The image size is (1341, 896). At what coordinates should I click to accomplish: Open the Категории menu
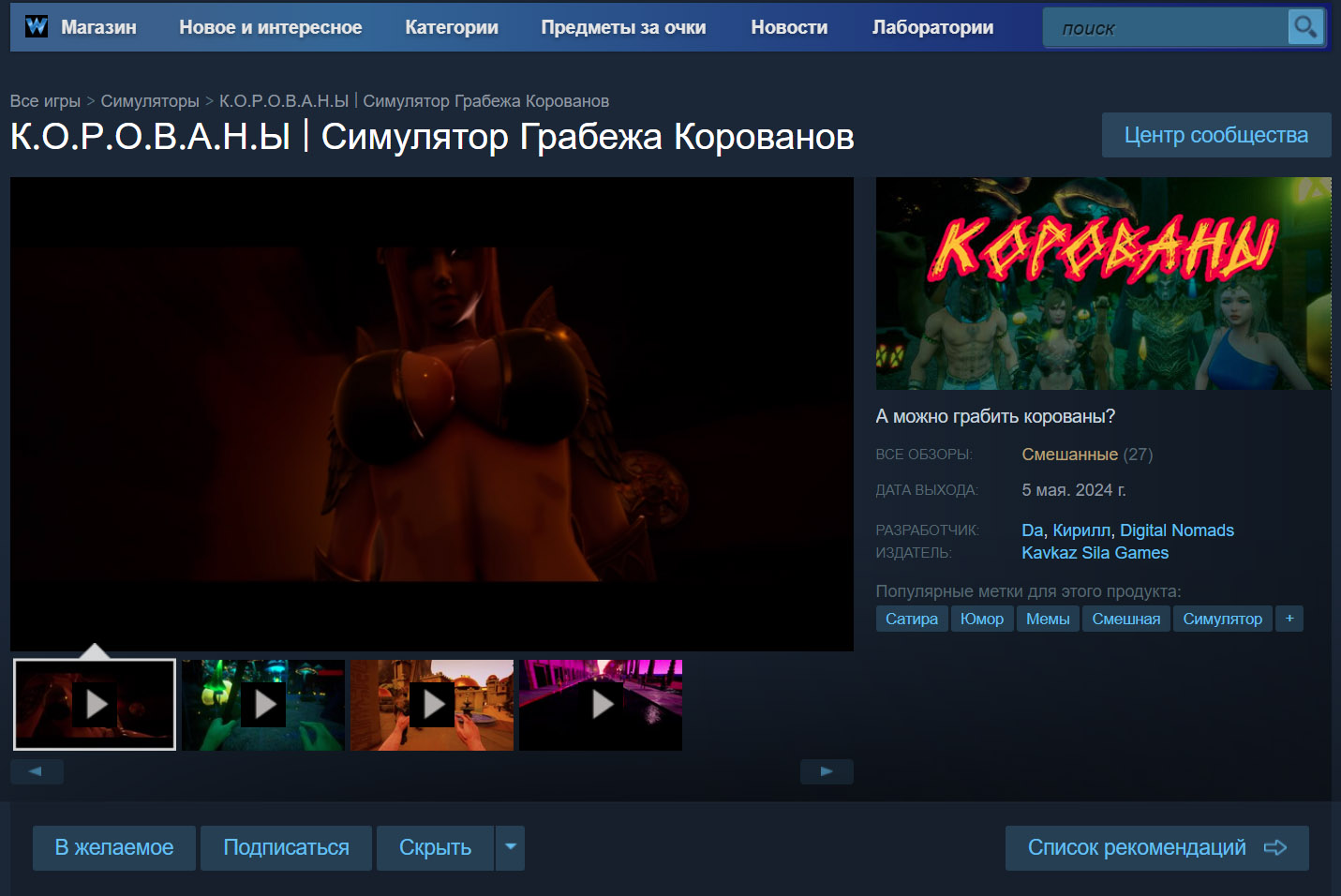pyautogui.click(x=452, y=27)
